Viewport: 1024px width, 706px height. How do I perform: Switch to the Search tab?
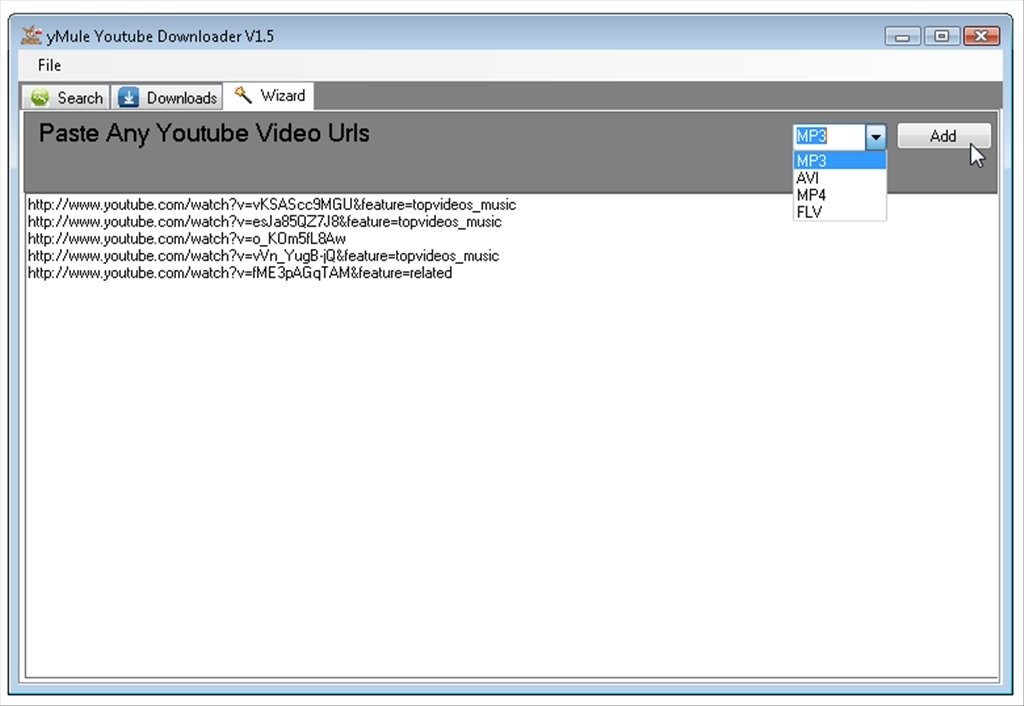[65, 97]
